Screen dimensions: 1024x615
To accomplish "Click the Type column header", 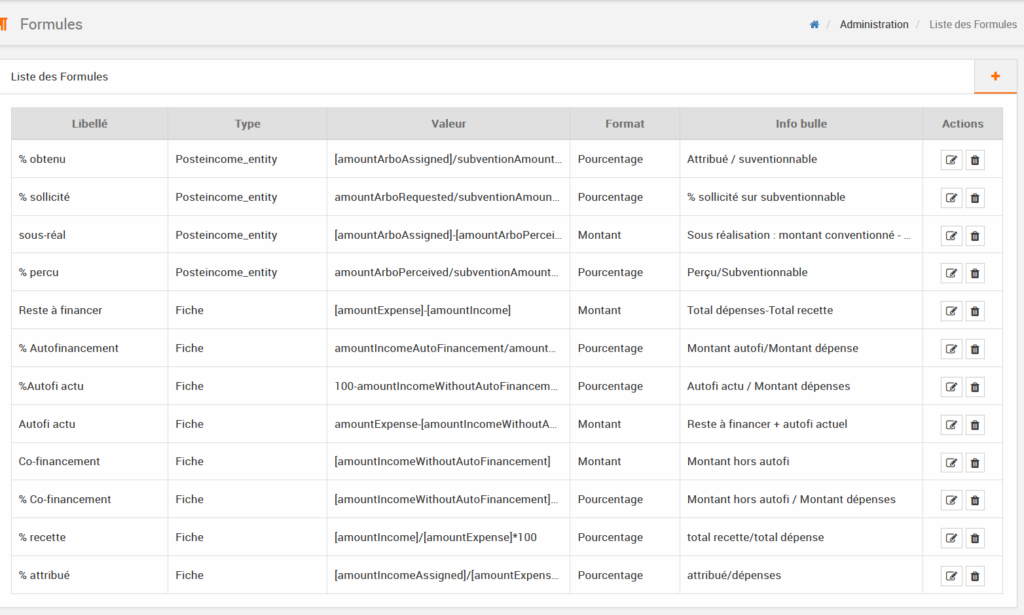I will coord(247,124).
